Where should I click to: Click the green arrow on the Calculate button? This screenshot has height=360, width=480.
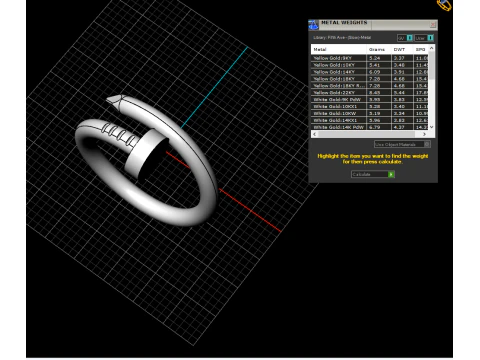coord(391,174)
